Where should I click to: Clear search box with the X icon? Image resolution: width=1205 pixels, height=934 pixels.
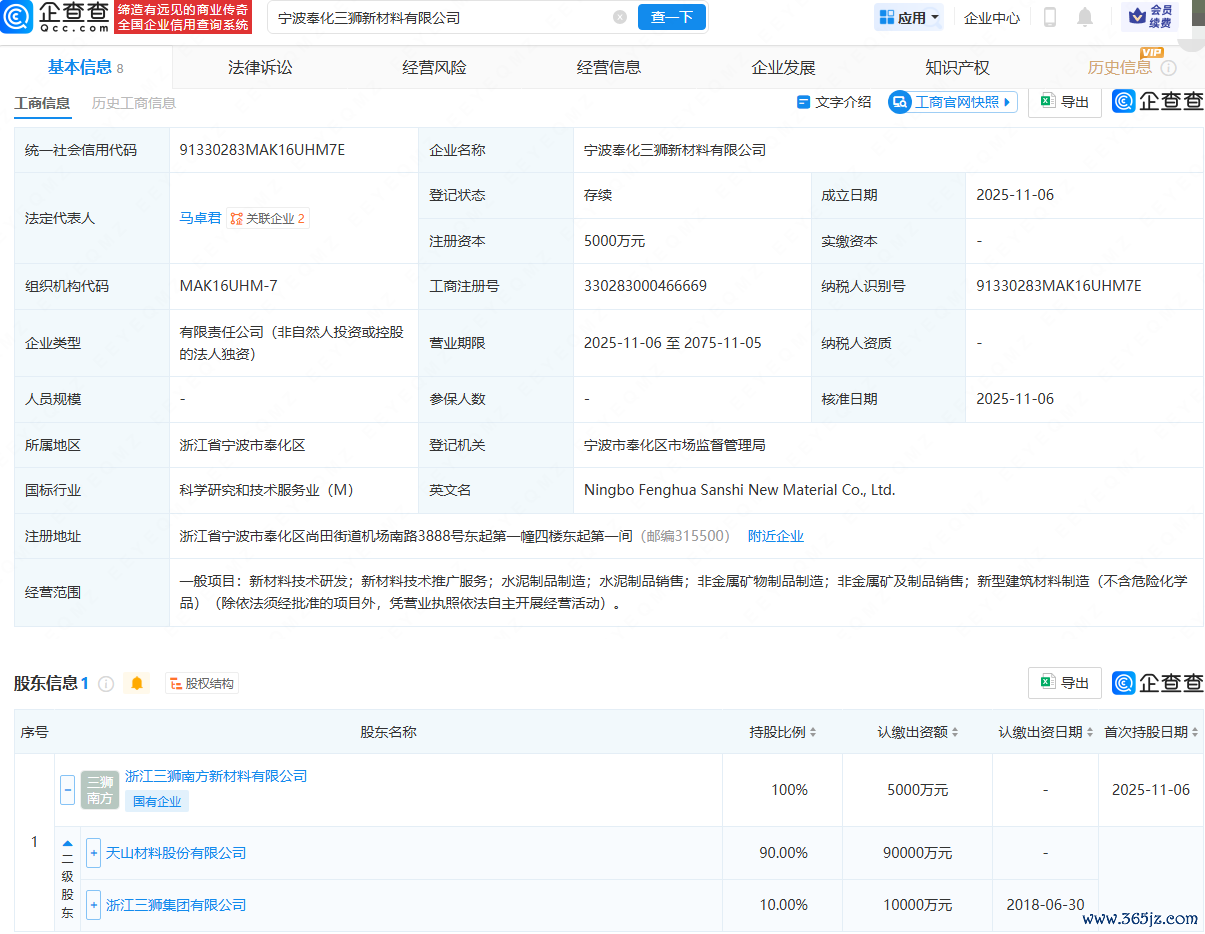coord(620,17)
